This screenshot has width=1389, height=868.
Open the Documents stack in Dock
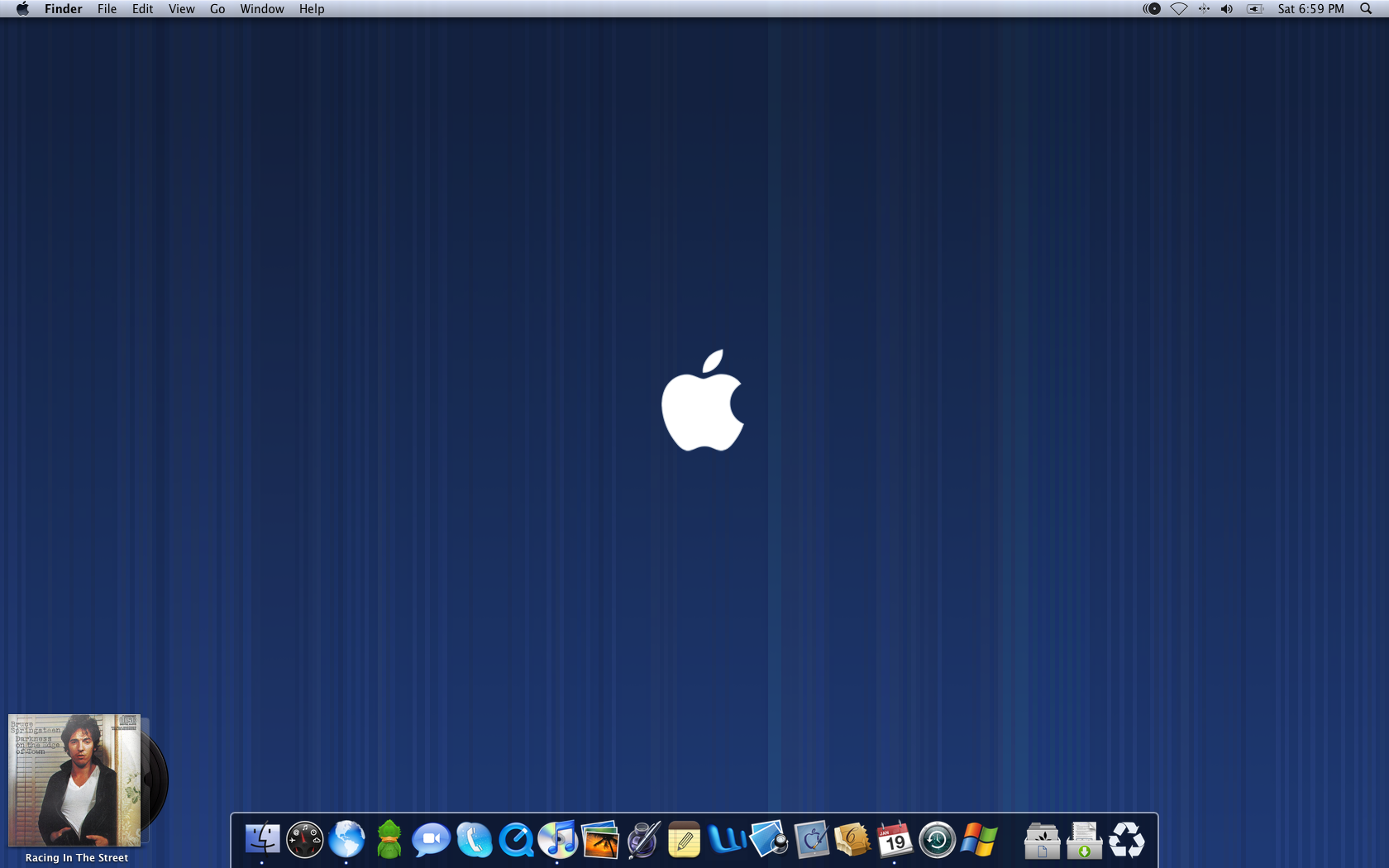pos(1042,840)
